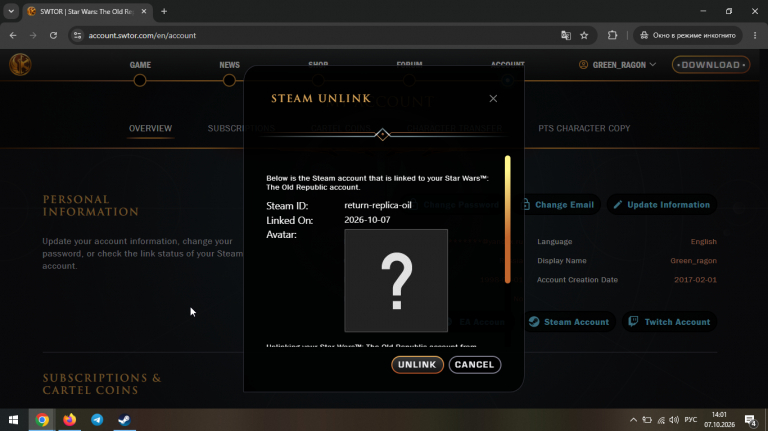Close the Steam Unlink dialog with X
The width and height of the screenshot is (768, 431).
493,98
